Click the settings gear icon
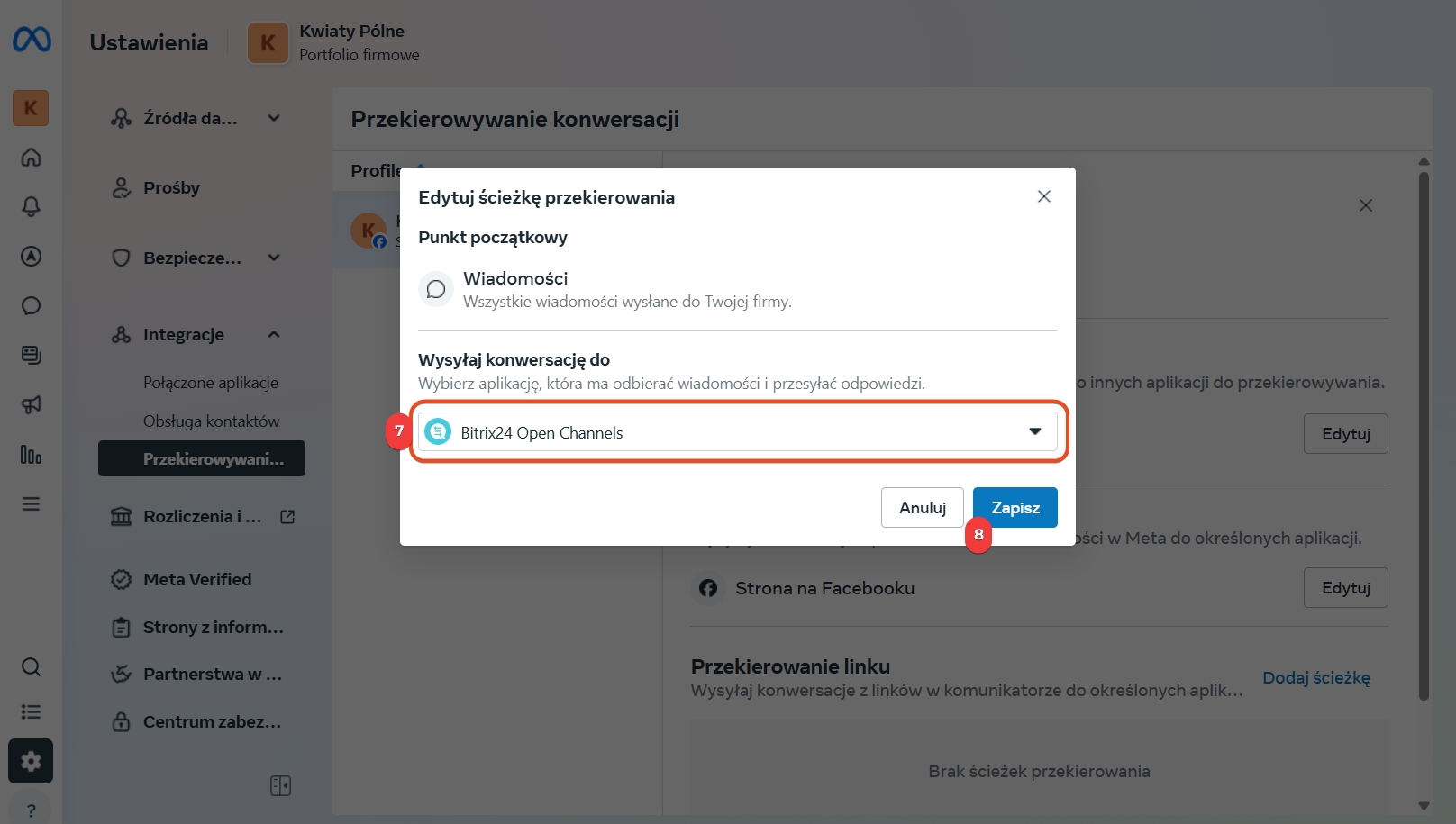Viewport: 1456px width, 824px height. pos(31,762)
